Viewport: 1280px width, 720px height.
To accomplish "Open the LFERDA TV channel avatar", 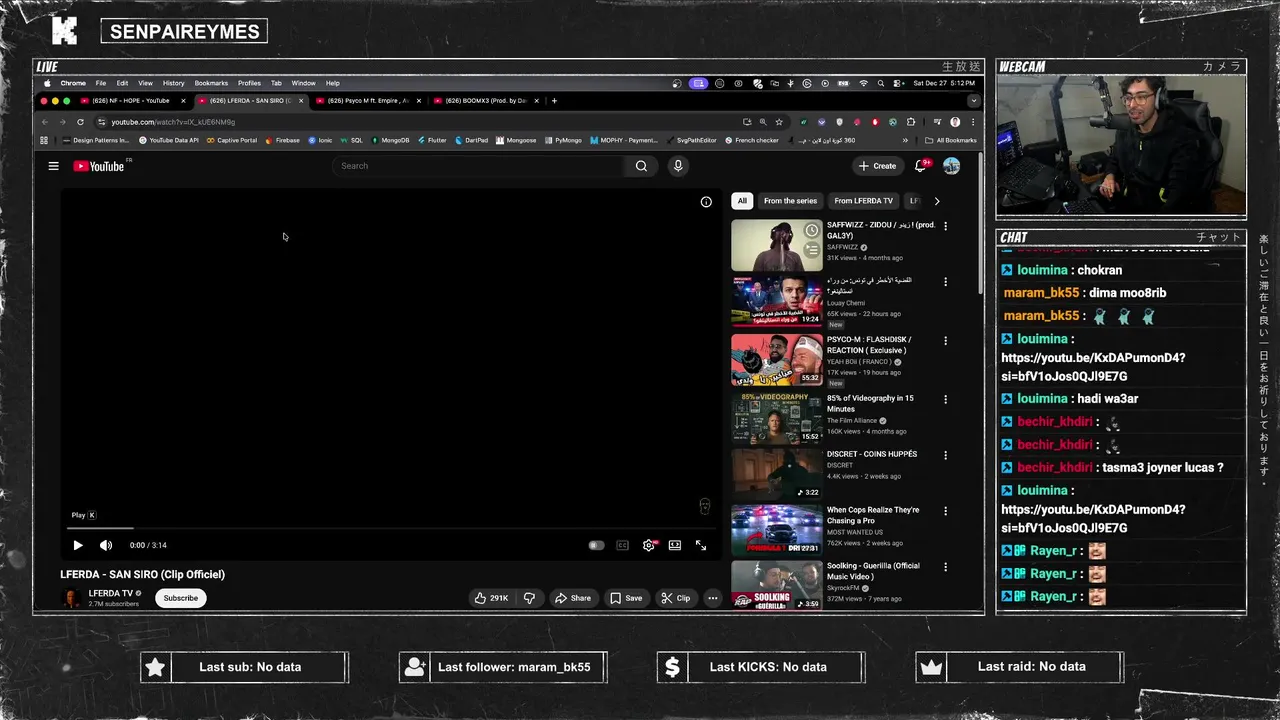I will coord(71,598).
